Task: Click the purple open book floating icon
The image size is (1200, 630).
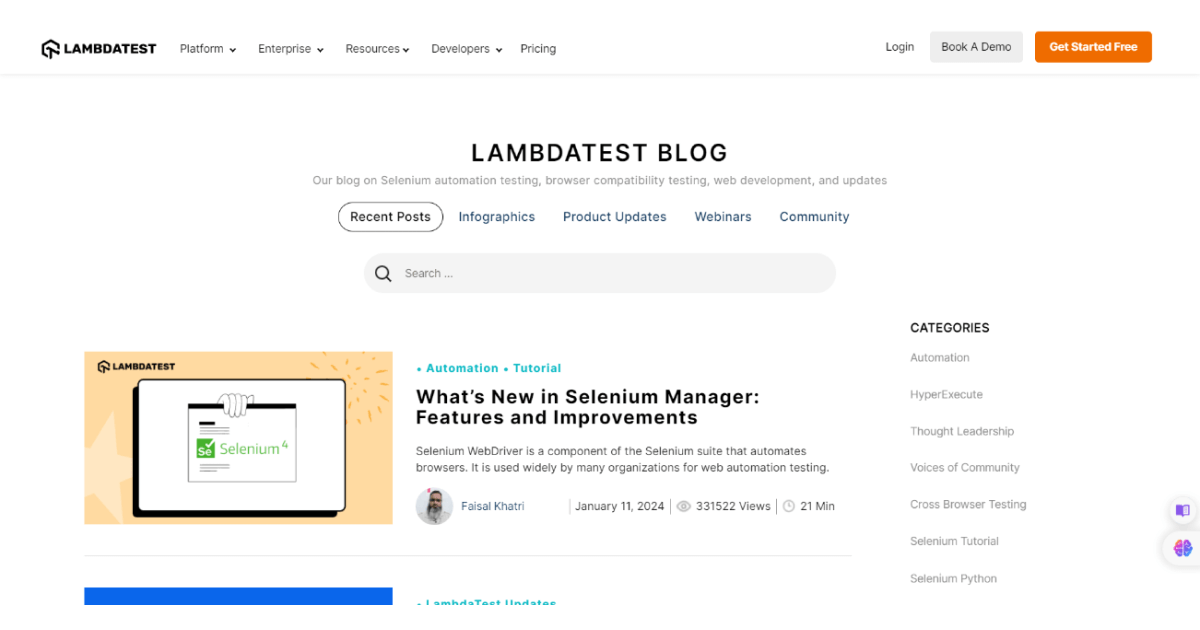Action: (1183, 510)
